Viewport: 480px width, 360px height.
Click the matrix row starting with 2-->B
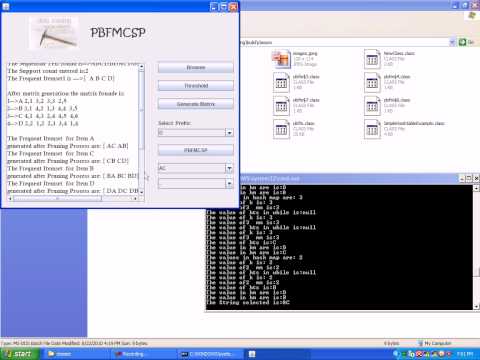tap(42, 108)
